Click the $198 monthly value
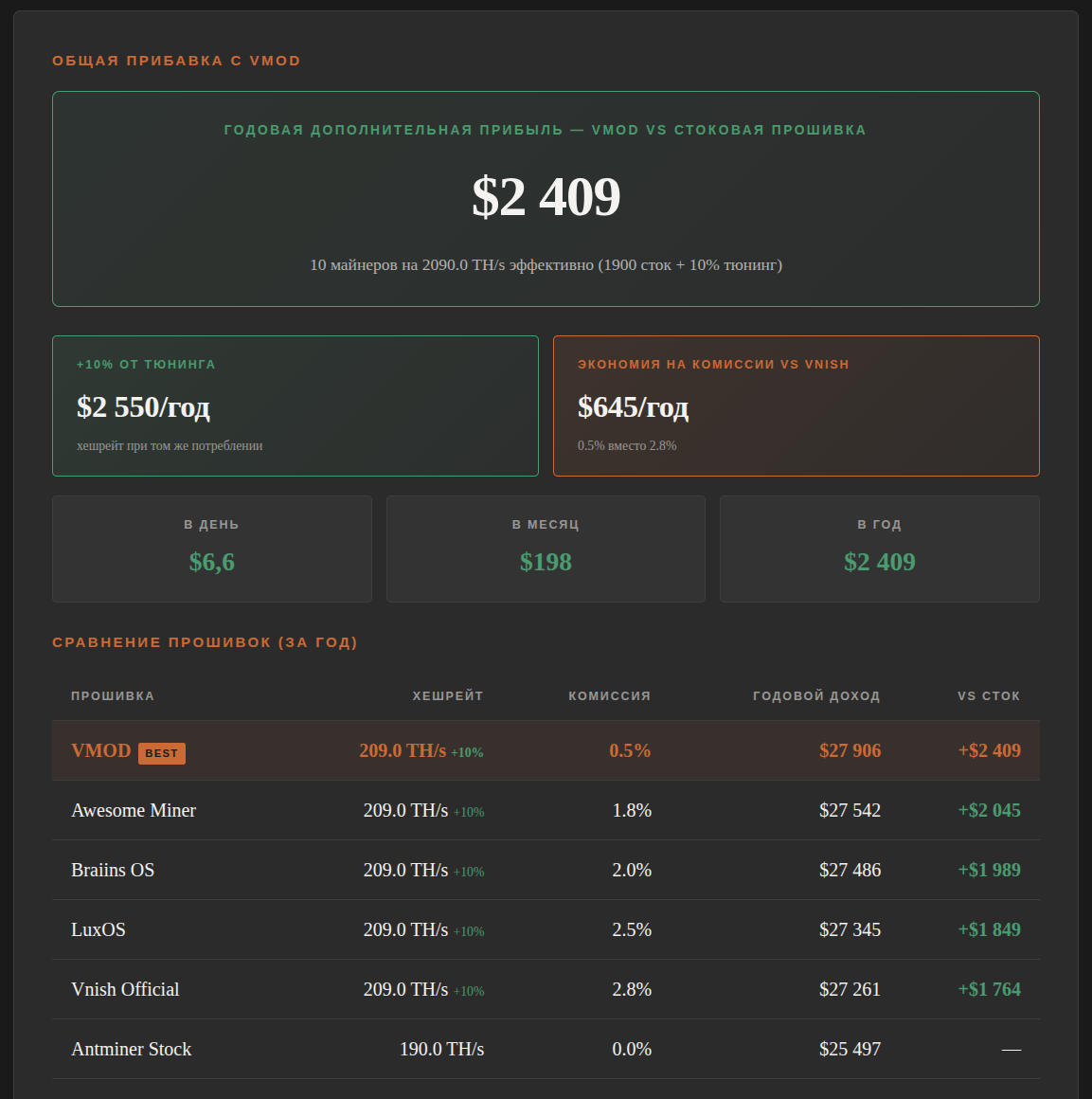The height and width of the screenshot is (1099, 1092). pos(546,562)
